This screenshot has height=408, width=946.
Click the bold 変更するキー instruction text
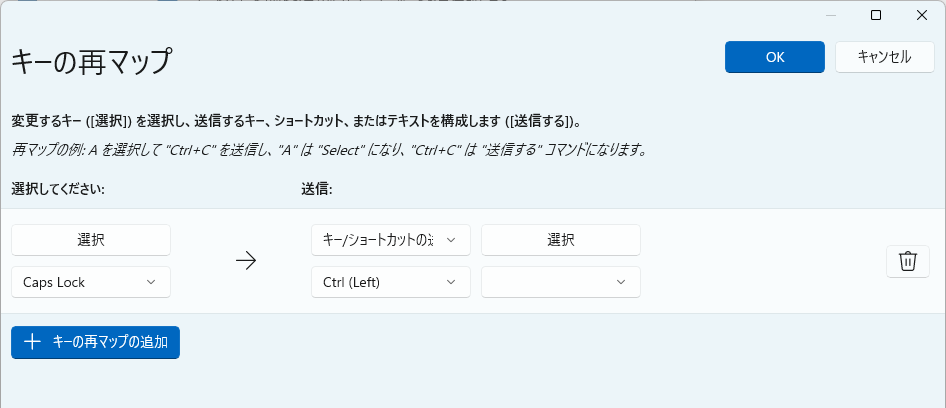click(x=296, y=121)
